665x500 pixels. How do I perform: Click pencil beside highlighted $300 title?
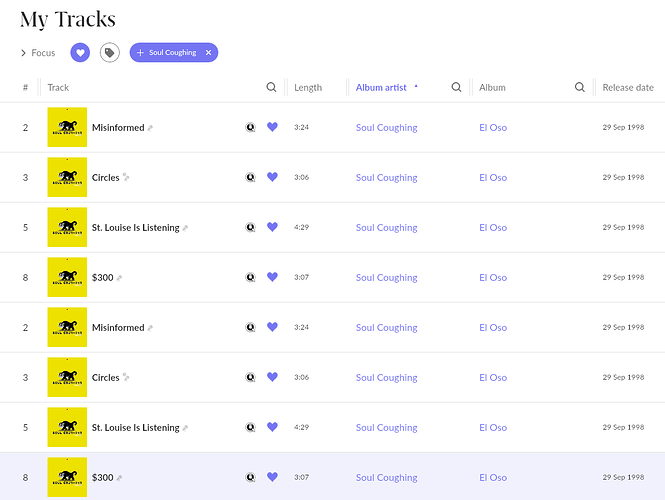[119, 478]
